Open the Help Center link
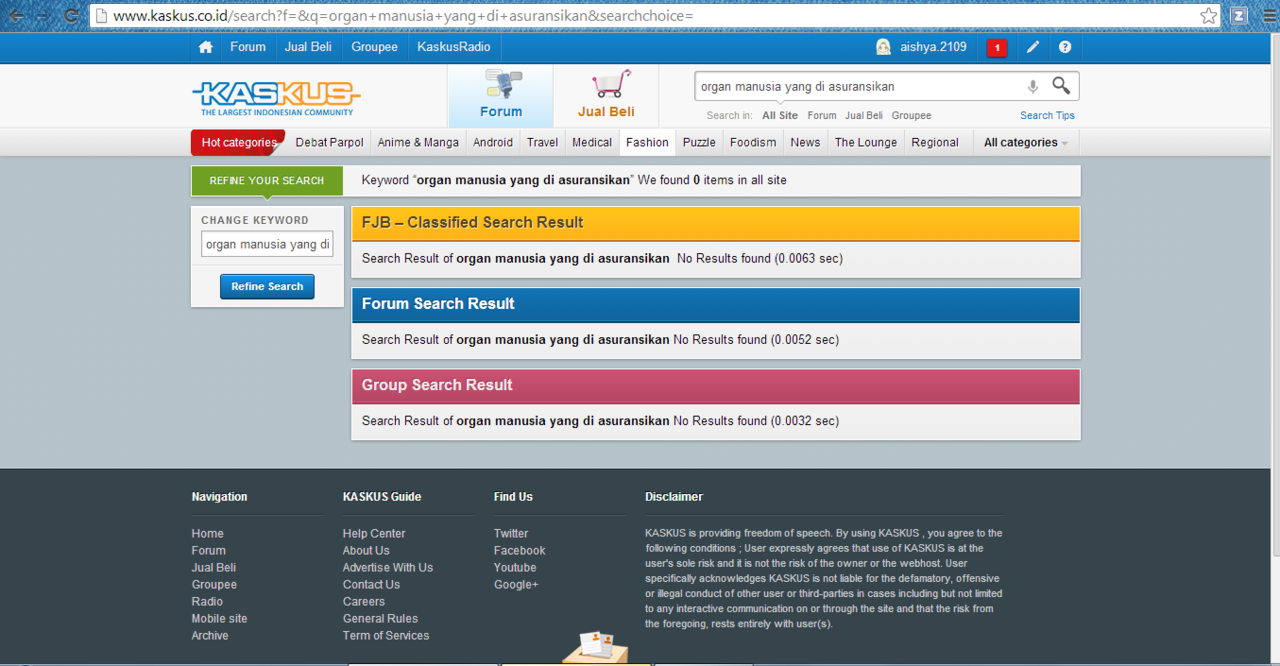Screen dimensions: 1280x666 374,534
